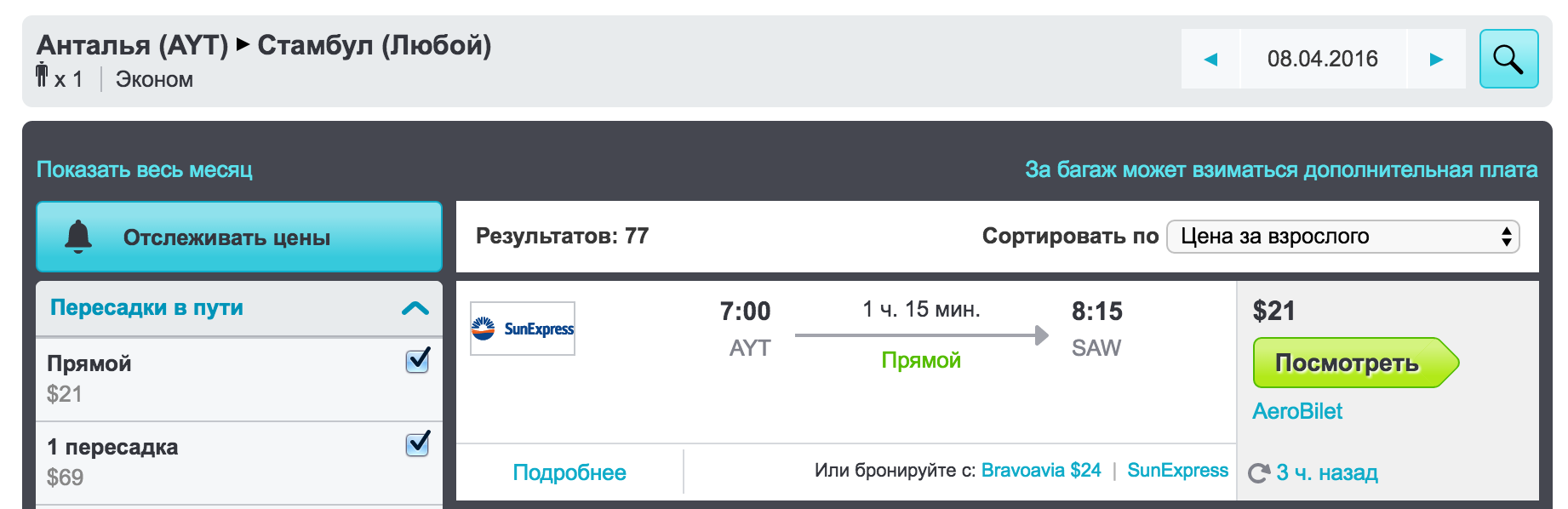
Task: Open the baggage fee notice link
Action: (1281, 169)
